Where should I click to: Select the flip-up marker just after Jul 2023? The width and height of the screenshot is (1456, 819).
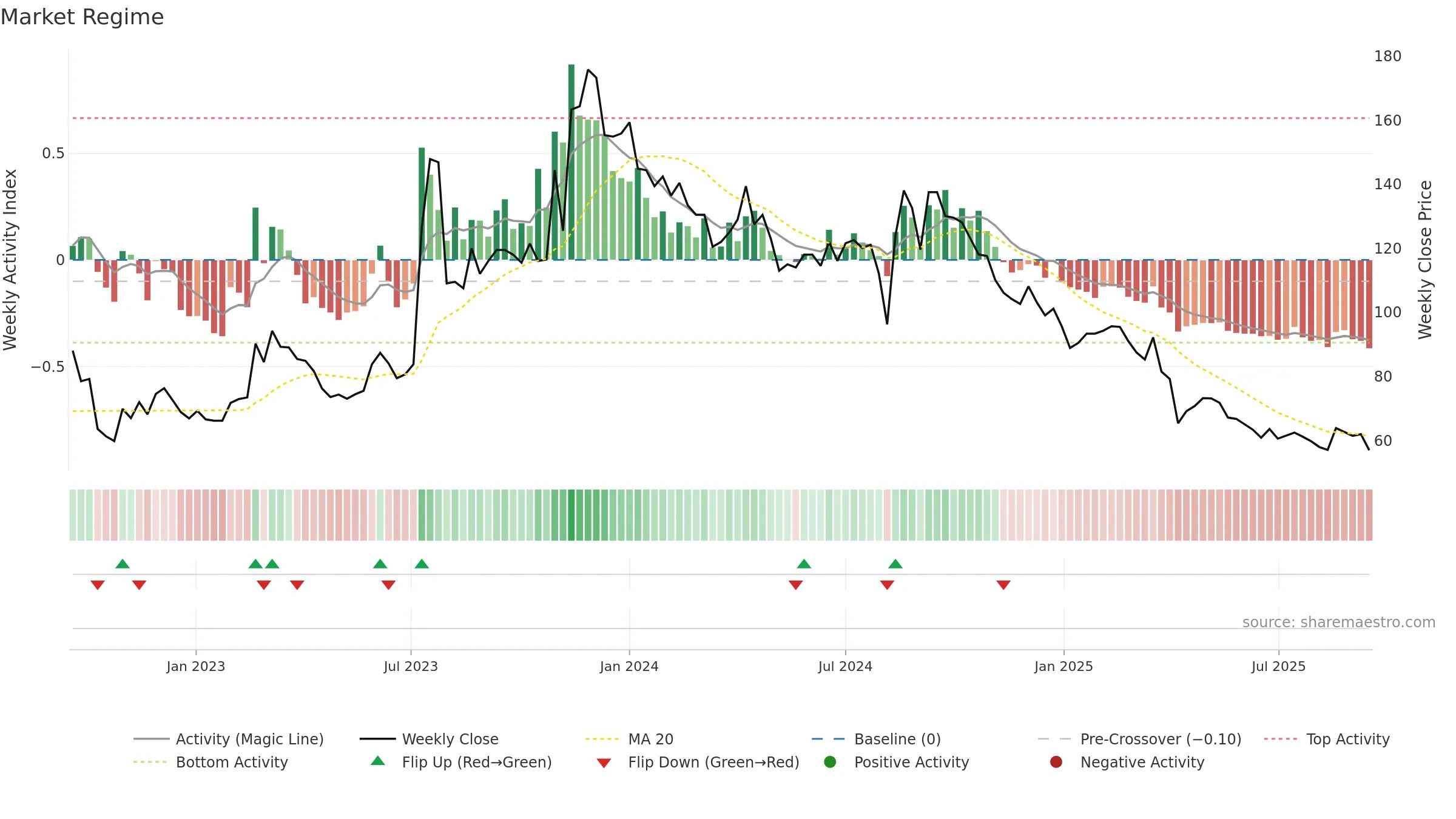422,564
